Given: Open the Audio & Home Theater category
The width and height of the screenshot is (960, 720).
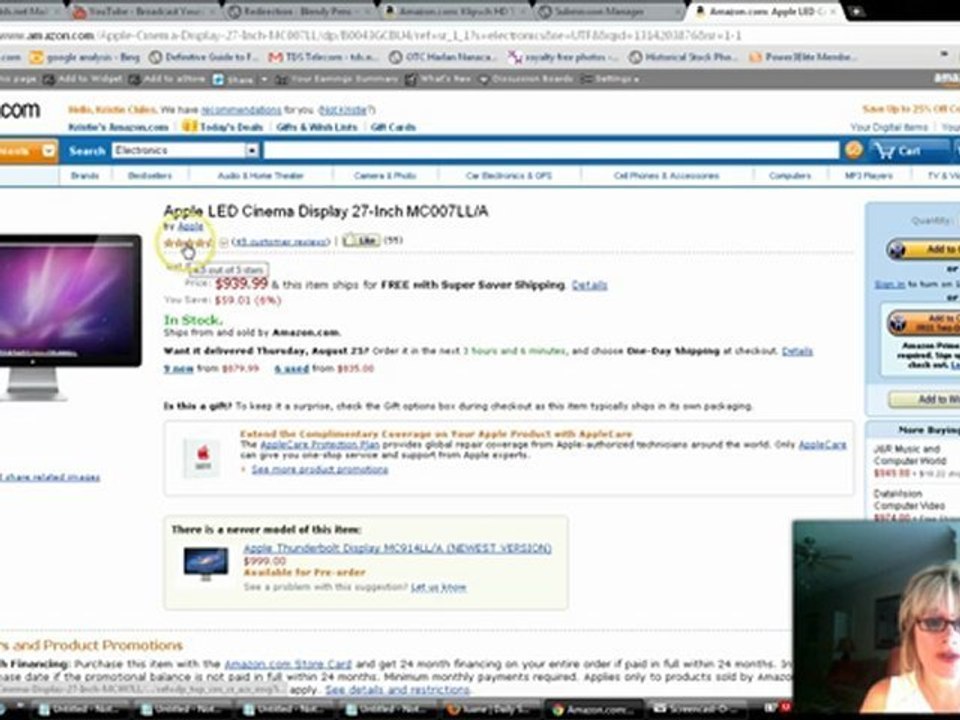Looking at the screenshot, I should tap(261, 176).
